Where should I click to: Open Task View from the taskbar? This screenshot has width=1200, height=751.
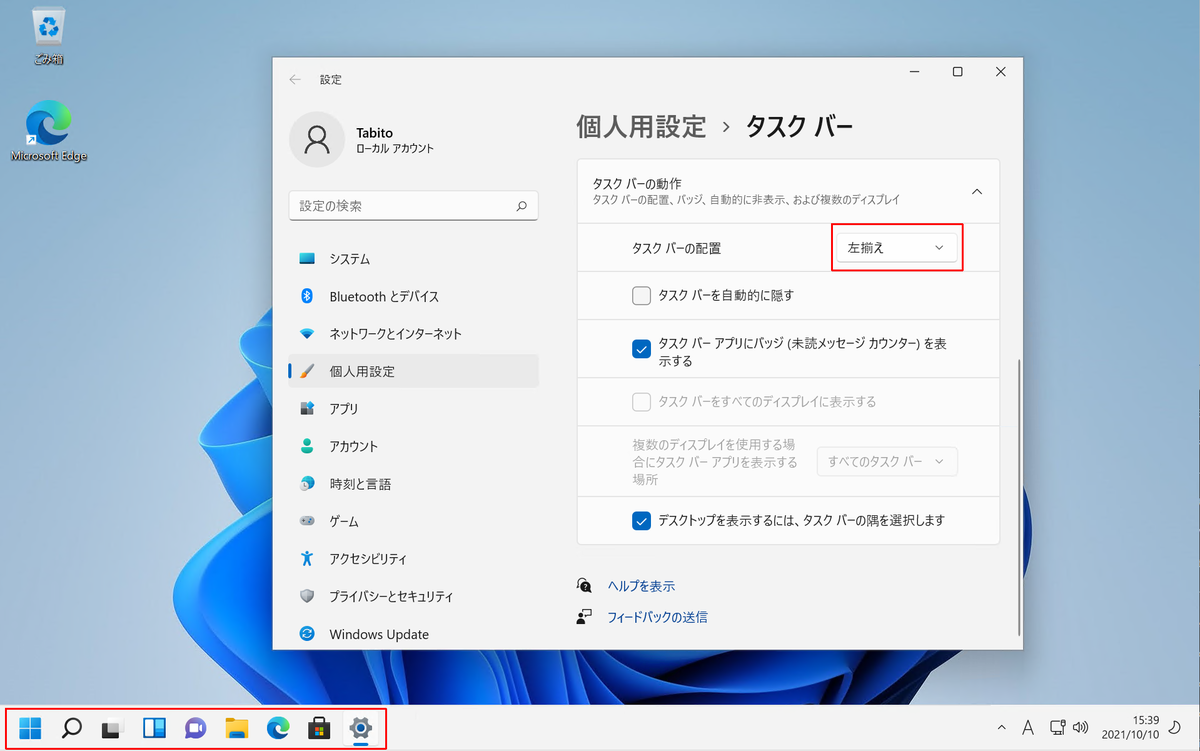click(111, 728)
